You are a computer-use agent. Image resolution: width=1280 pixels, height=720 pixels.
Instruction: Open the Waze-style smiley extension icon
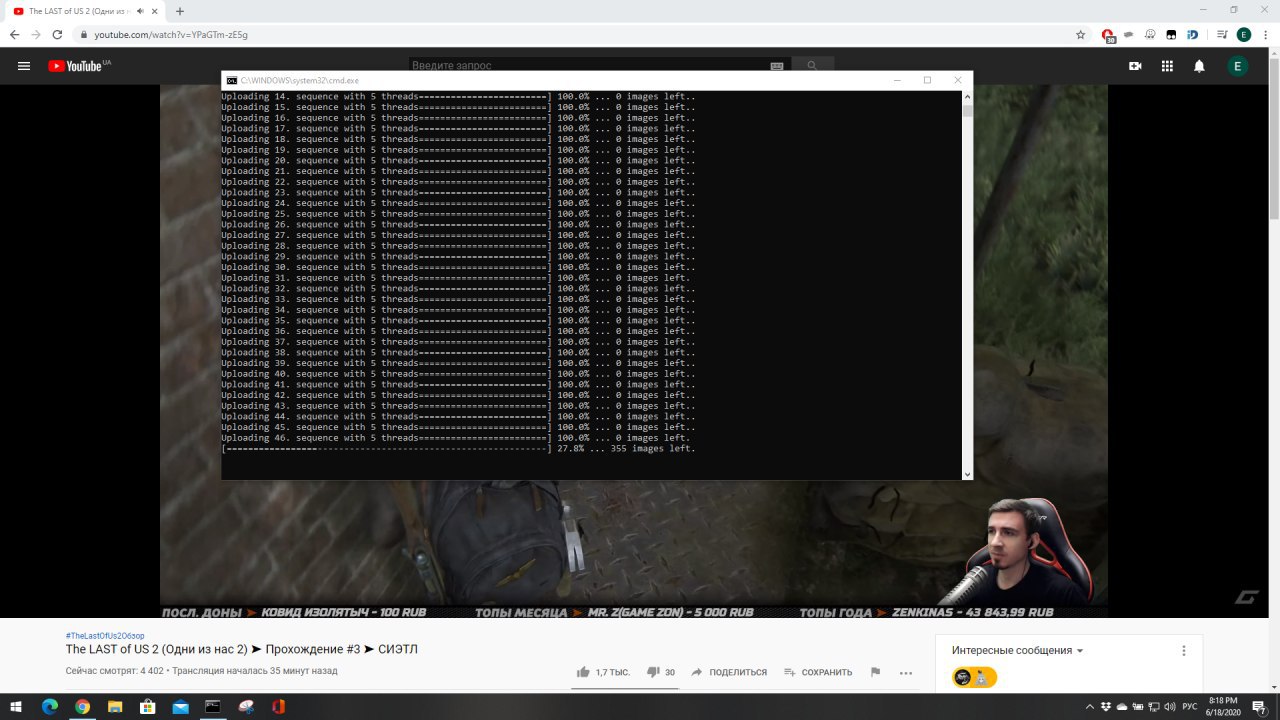pos(1150,34)
